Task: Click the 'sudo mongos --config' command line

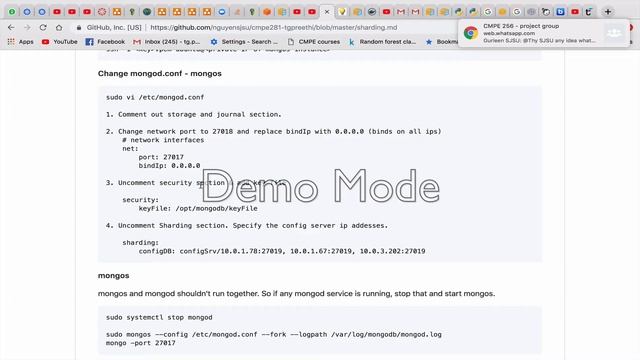Action: 273,334
